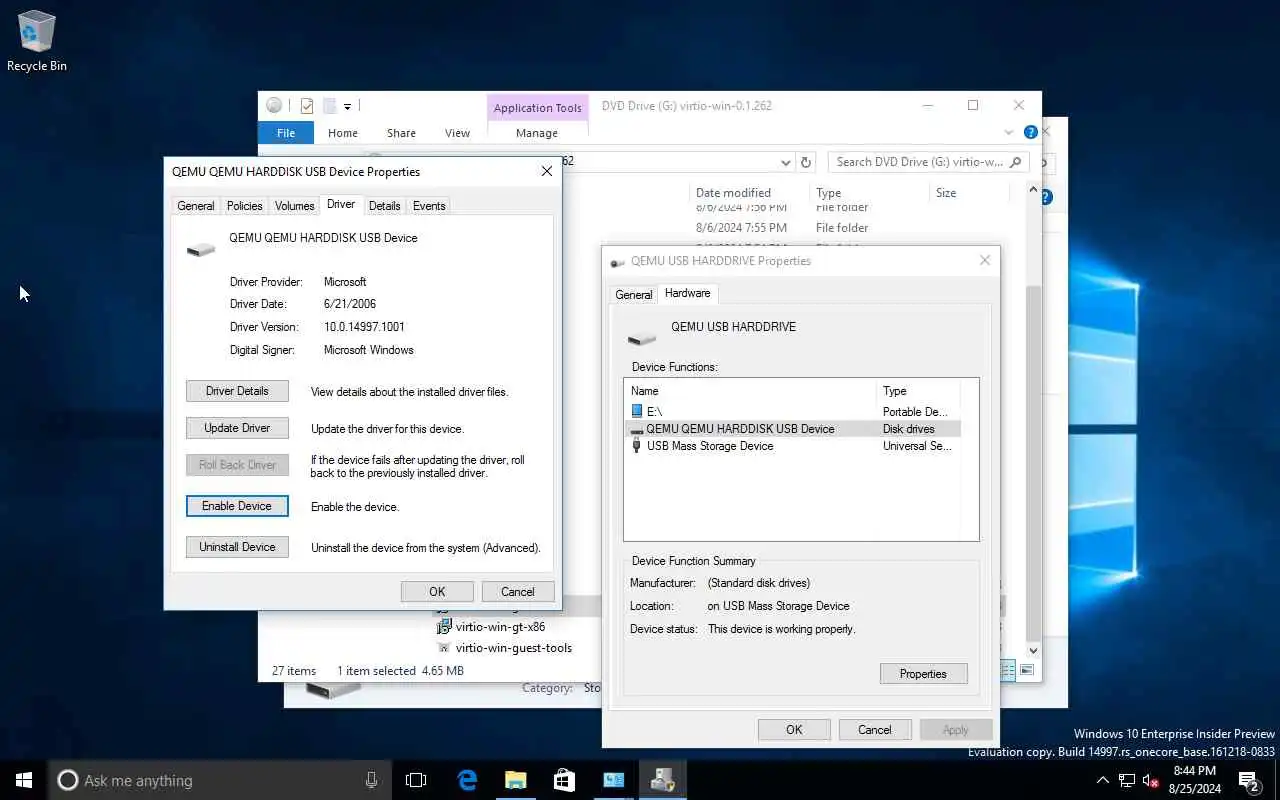Switch to the Events tab
The width and height of the screenshot is (1280, 800).
429,206
